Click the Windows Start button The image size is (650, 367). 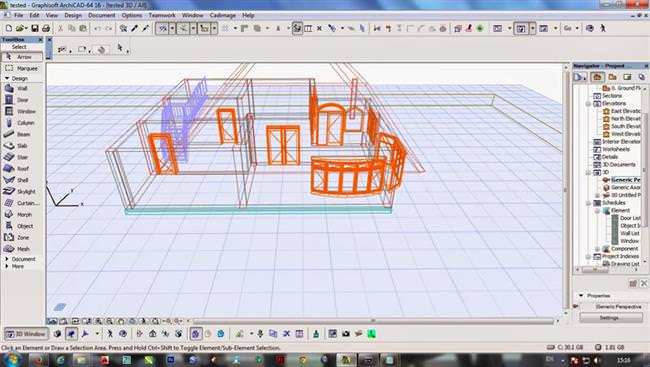pyautogui.click(x=13, y=359)
